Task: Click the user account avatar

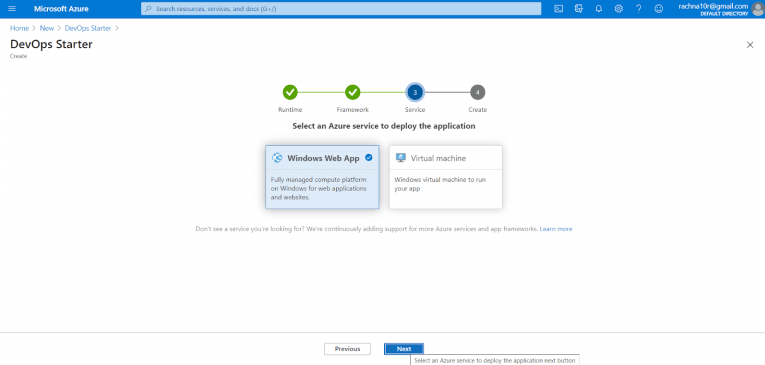Action: coord(758,9)
